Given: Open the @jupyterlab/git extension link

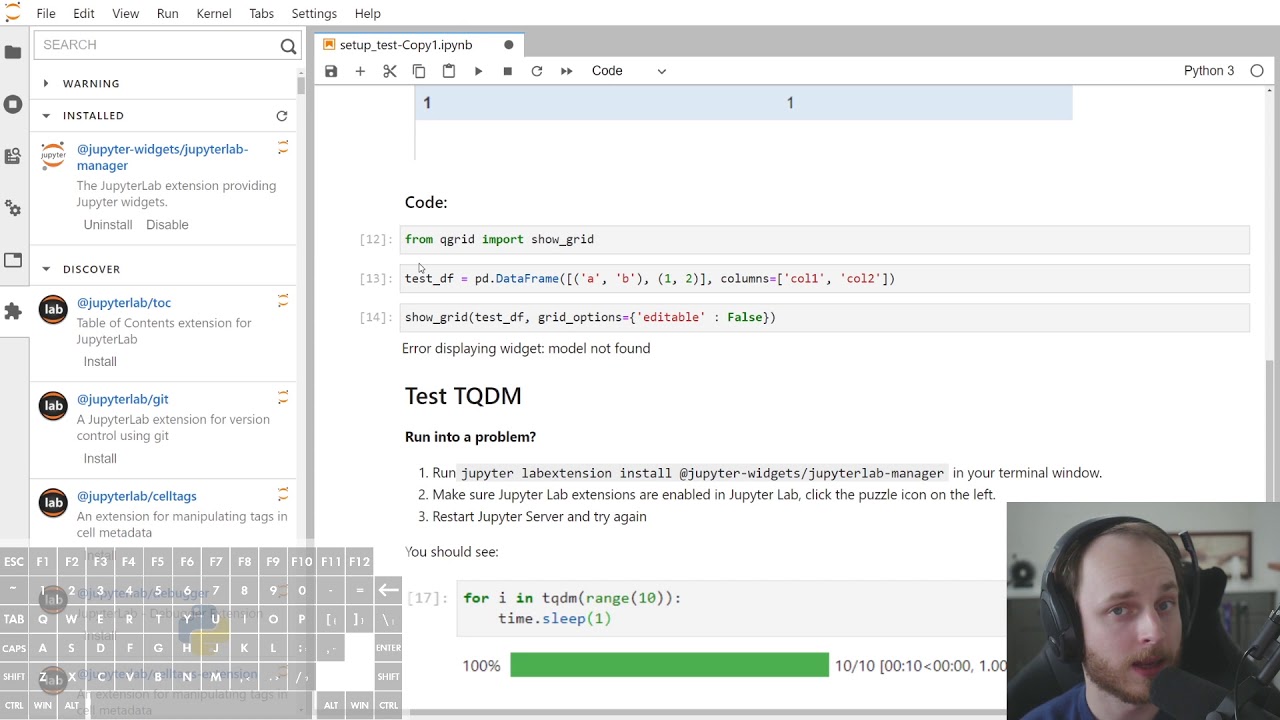Looking at the screenshot, I should (x=123, y=399).
